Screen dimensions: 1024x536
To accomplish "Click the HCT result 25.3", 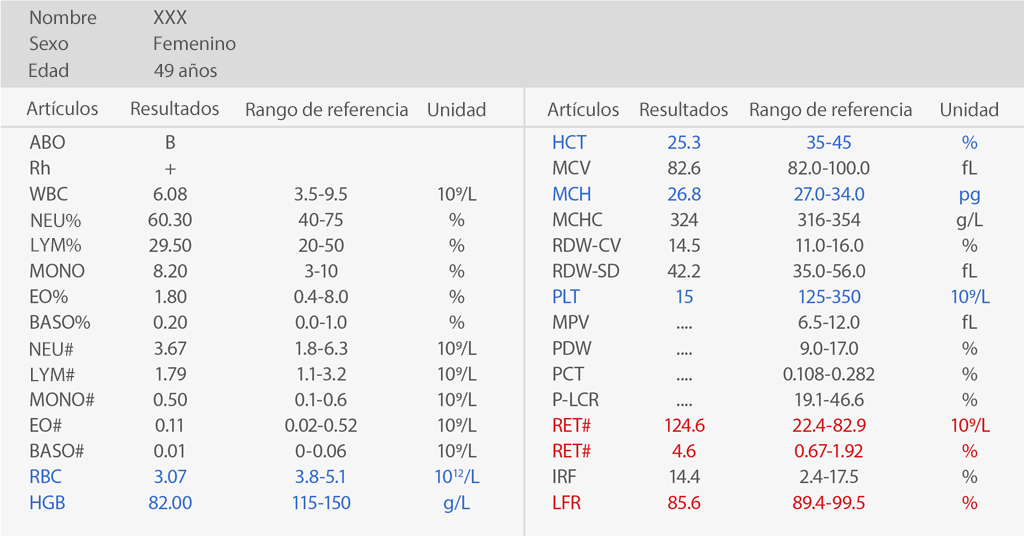I will 684,143.
